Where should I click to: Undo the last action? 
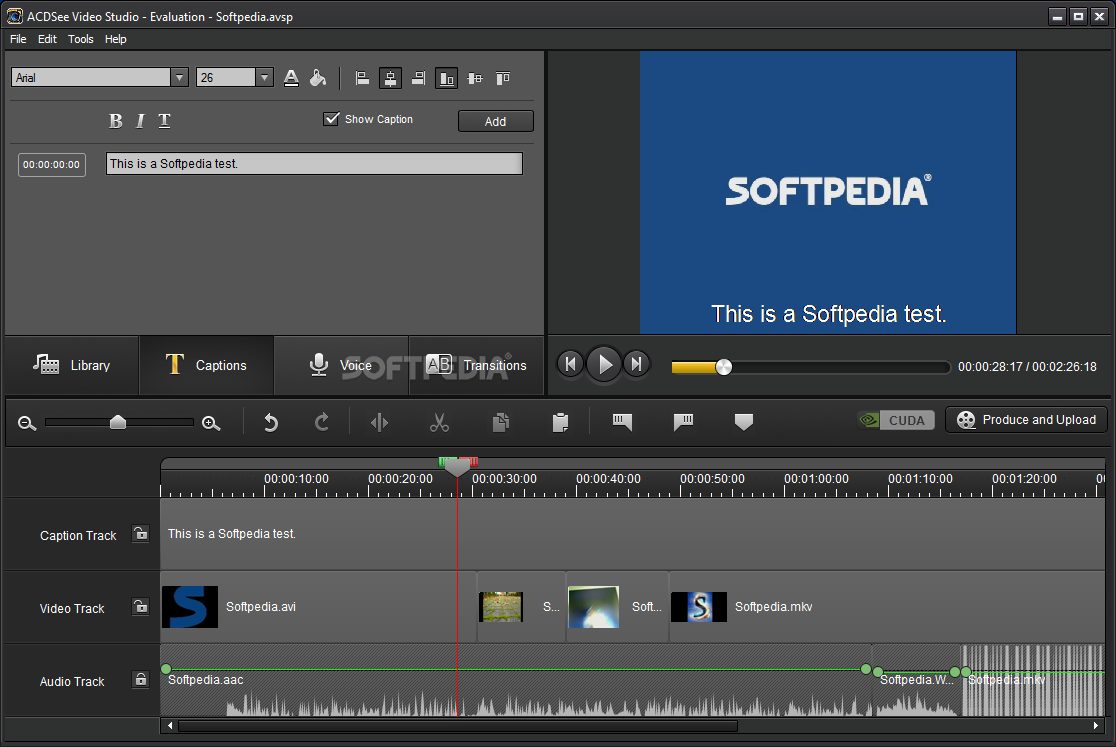click(x=270, y=423)
